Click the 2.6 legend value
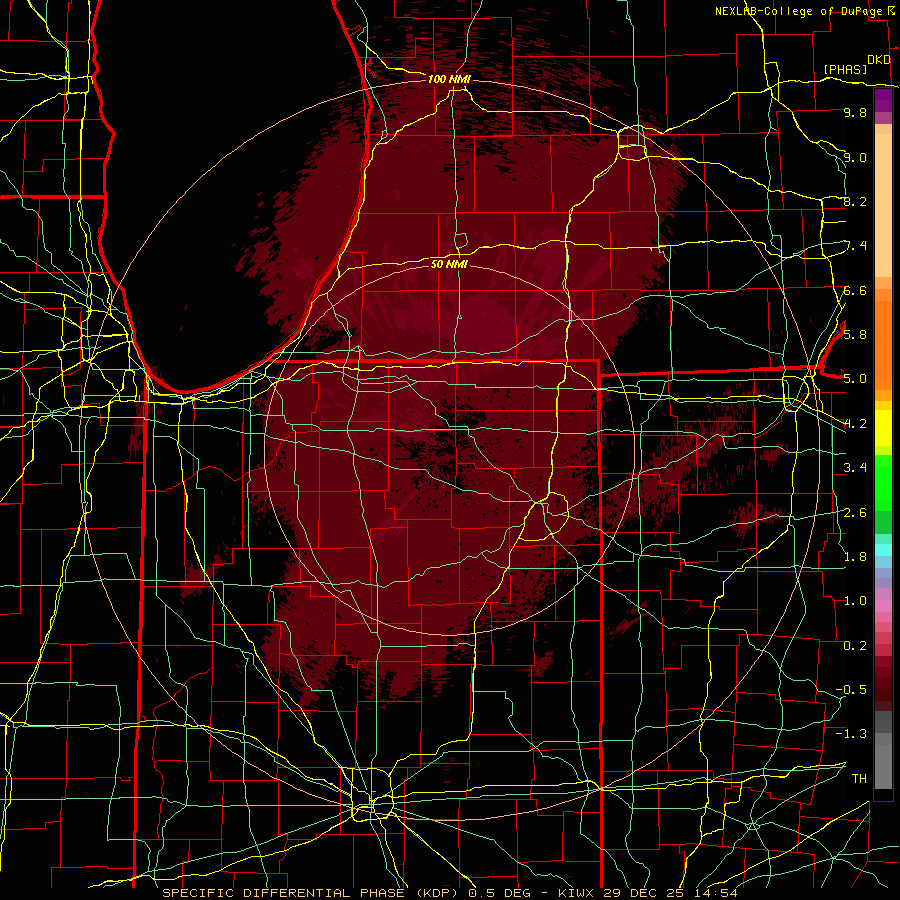The width and height of the screenshot is (900, 900). click(855, 512)
